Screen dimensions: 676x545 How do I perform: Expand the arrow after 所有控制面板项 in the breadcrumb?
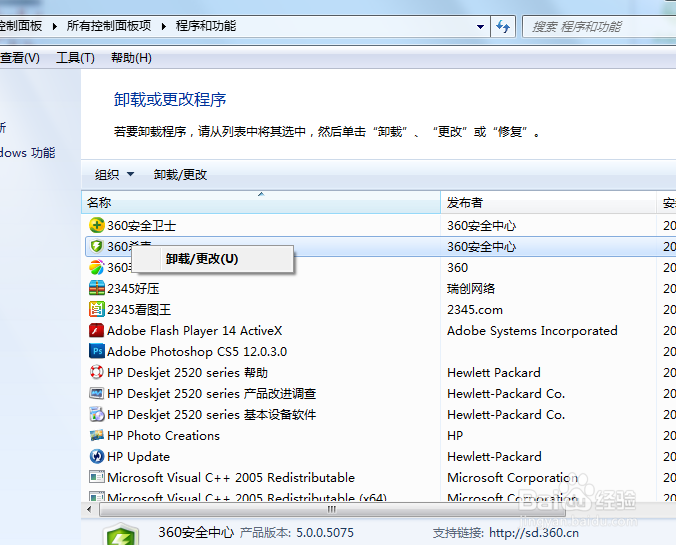click(163, 26)
